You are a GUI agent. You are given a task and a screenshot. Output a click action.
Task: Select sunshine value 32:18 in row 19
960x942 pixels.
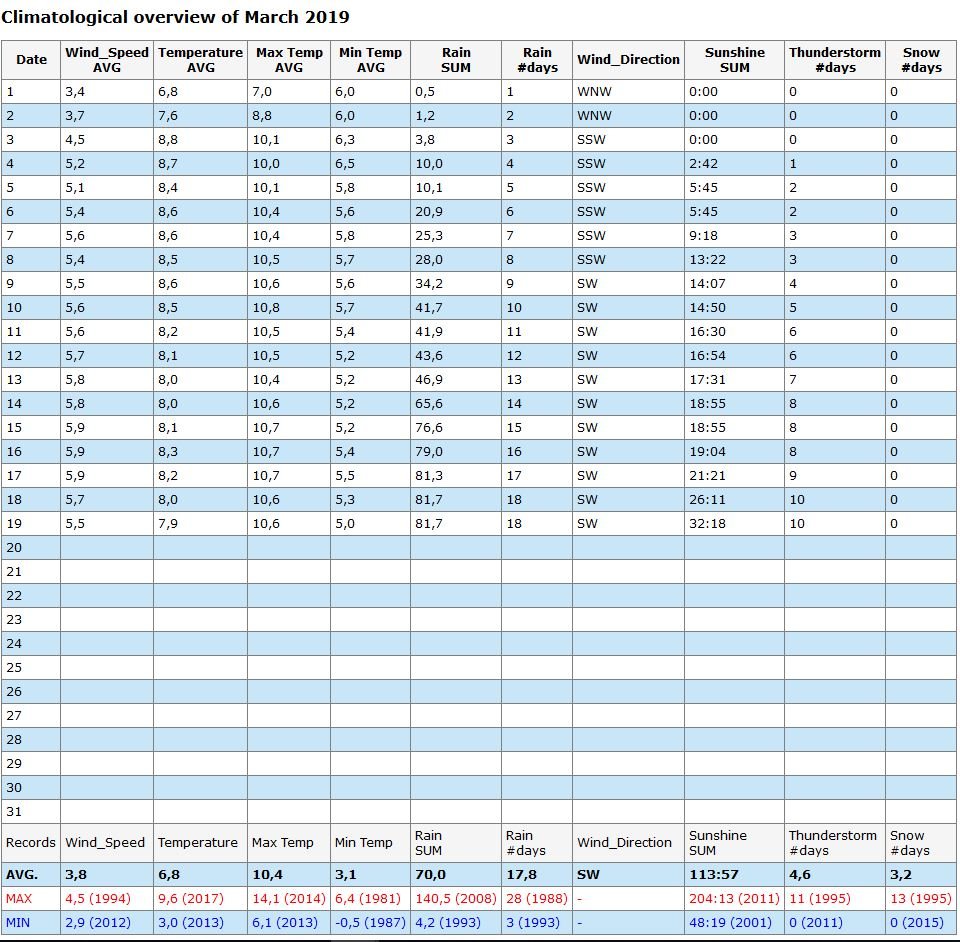(707, 524)
